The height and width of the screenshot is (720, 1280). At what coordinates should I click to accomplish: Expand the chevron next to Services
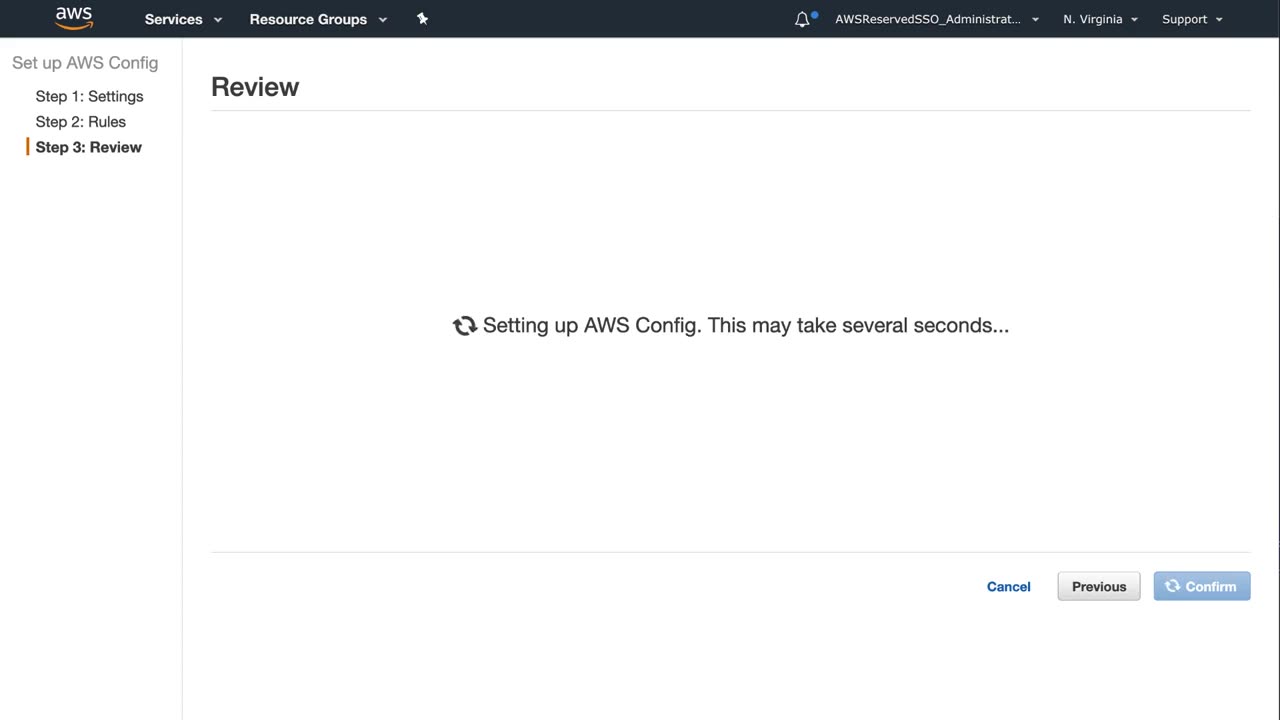tap(218, 20)
